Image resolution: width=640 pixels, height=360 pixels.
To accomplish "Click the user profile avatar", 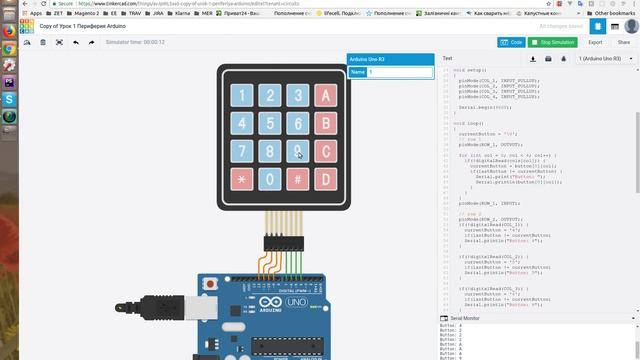I will [x=631, y=27].
